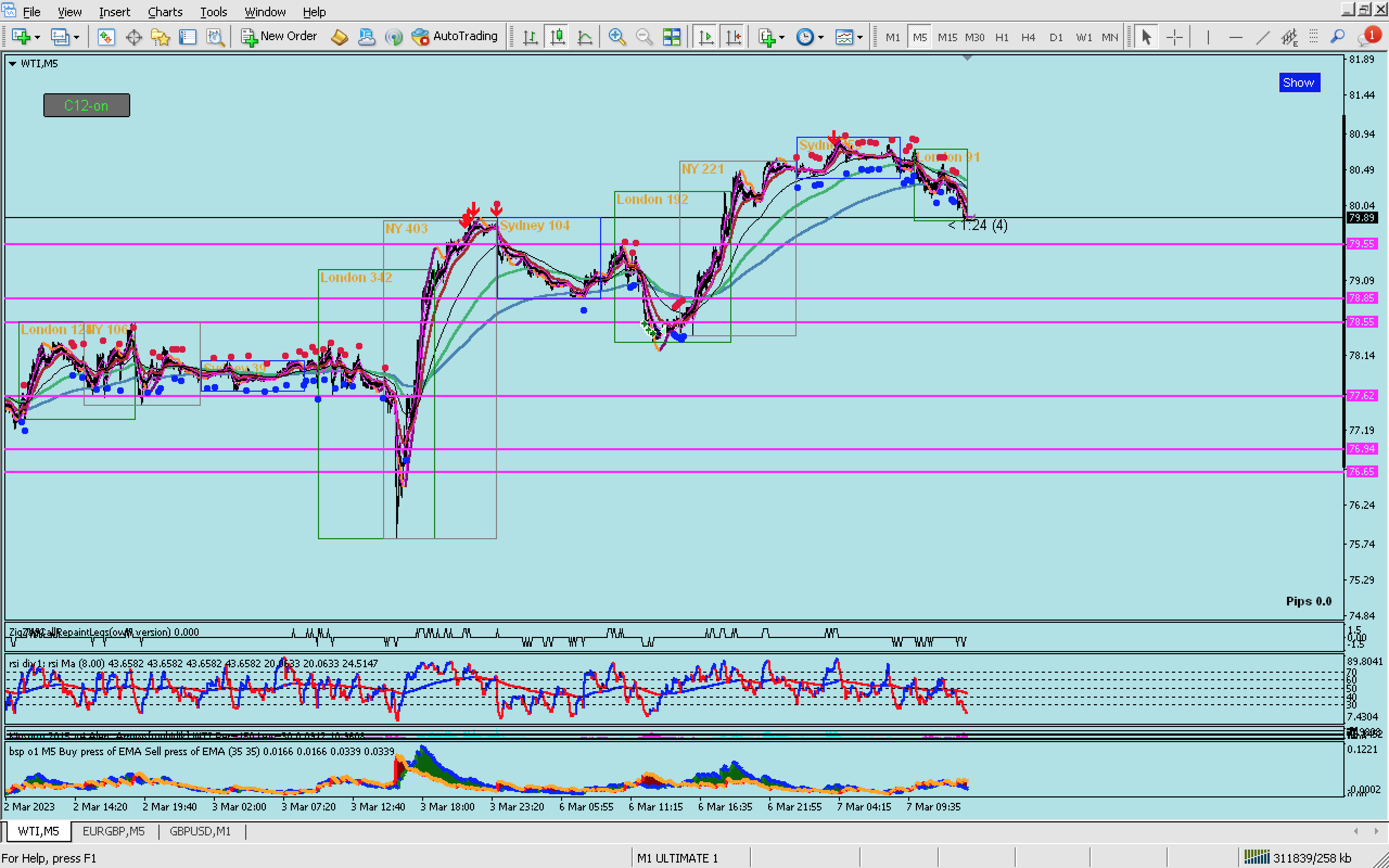The height and width of the screenshot is (868, 1389).
Task: Select the Crosshair tool
Action: point(1174,37)
